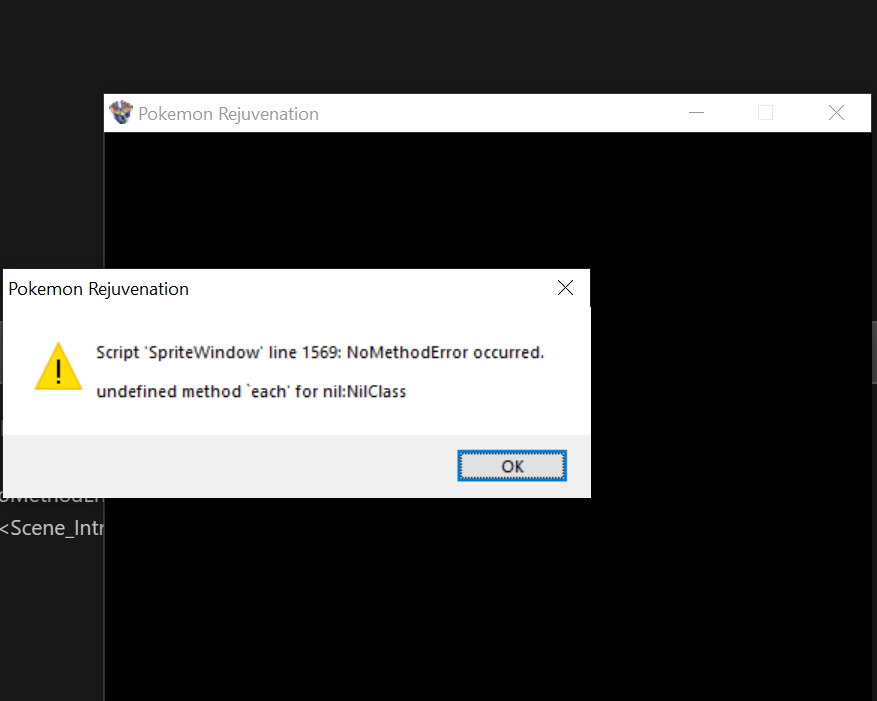This screenshot has width=877, height=701.
Task: Select "undefined method `each' for nil:NilClass" text
Action: click(251, 391)
